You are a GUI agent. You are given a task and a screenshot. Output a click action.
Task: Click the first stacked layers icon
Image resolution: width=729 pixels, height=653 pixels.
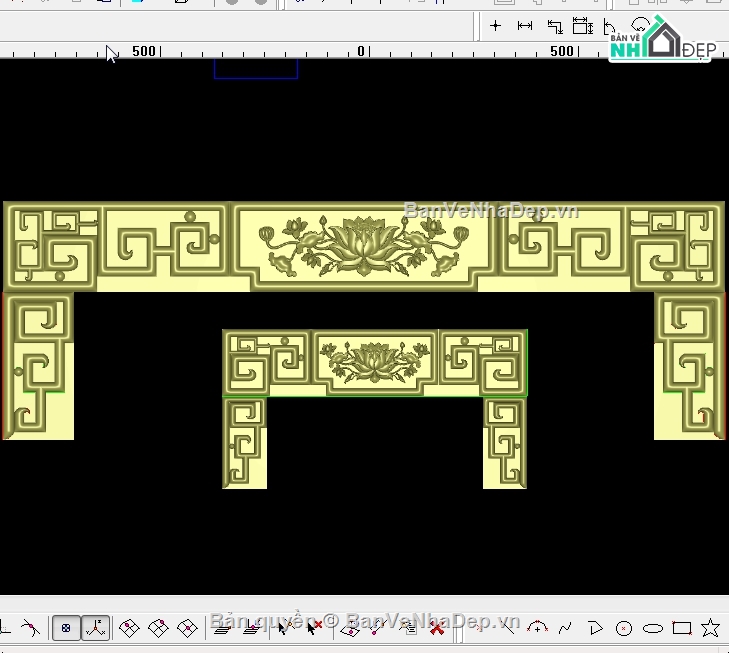pyautogui.click(x=222, y=628)
